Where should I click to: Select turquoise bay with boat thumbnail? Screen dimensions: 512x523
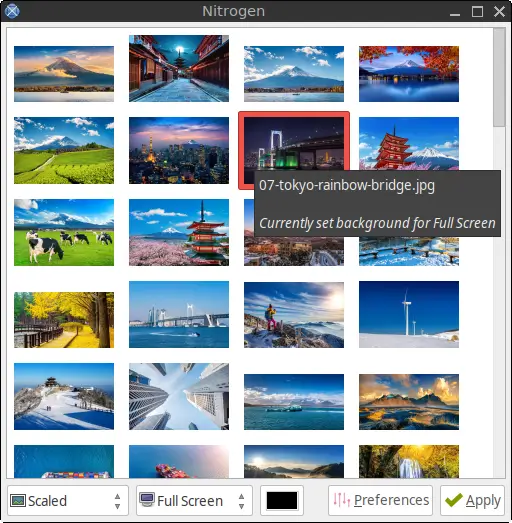(294, 402)
